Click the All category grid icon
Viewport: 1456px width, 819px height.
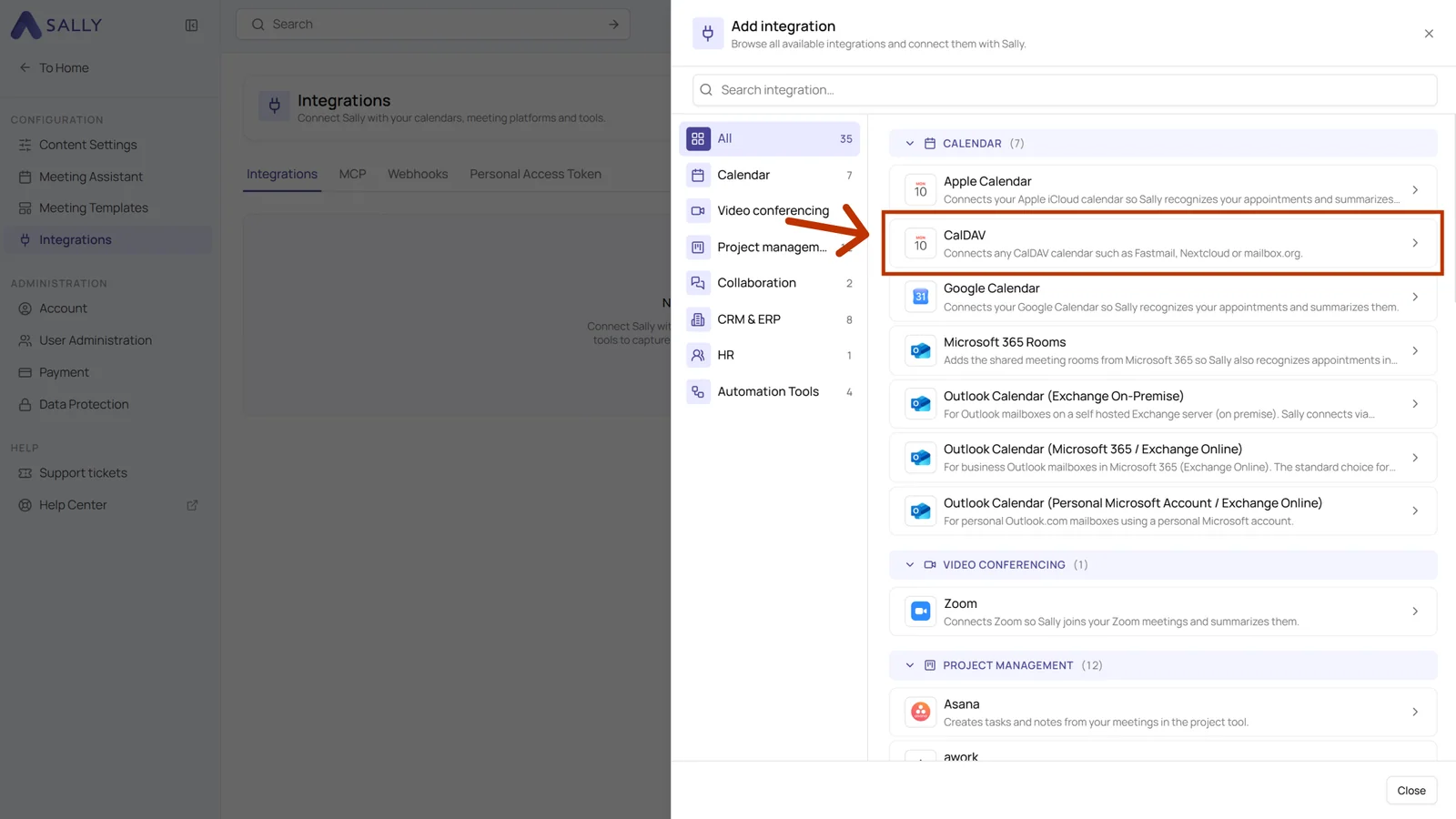698,138
